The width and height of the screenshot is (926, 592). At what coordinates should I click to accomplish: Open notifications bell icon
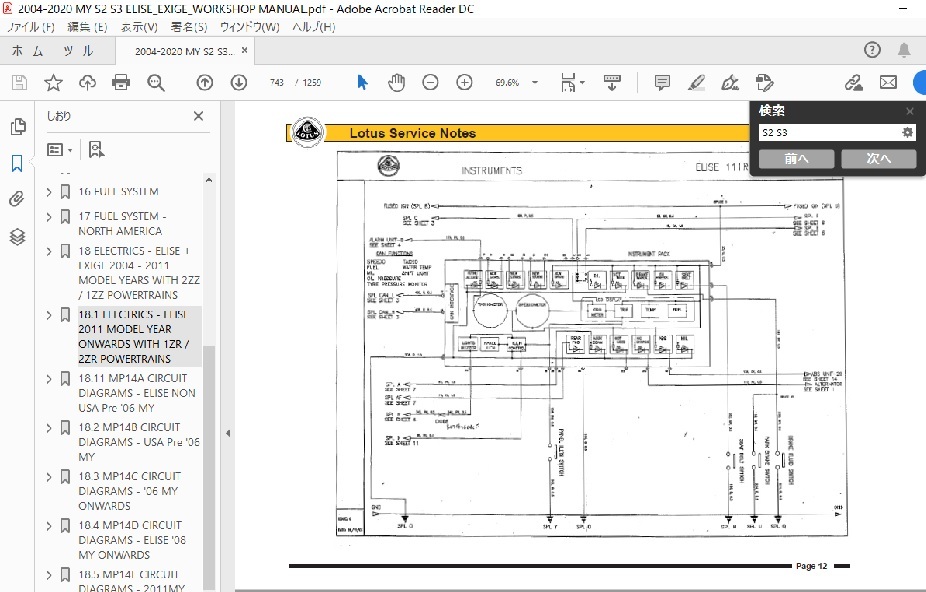pos(904,50)
